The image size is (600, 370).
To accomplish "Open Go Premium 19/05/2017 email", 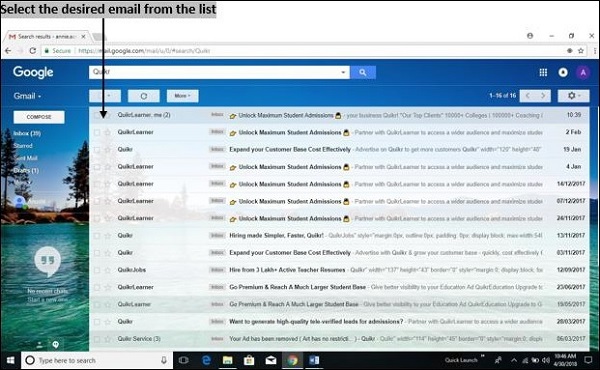I will tap(339, 305).
